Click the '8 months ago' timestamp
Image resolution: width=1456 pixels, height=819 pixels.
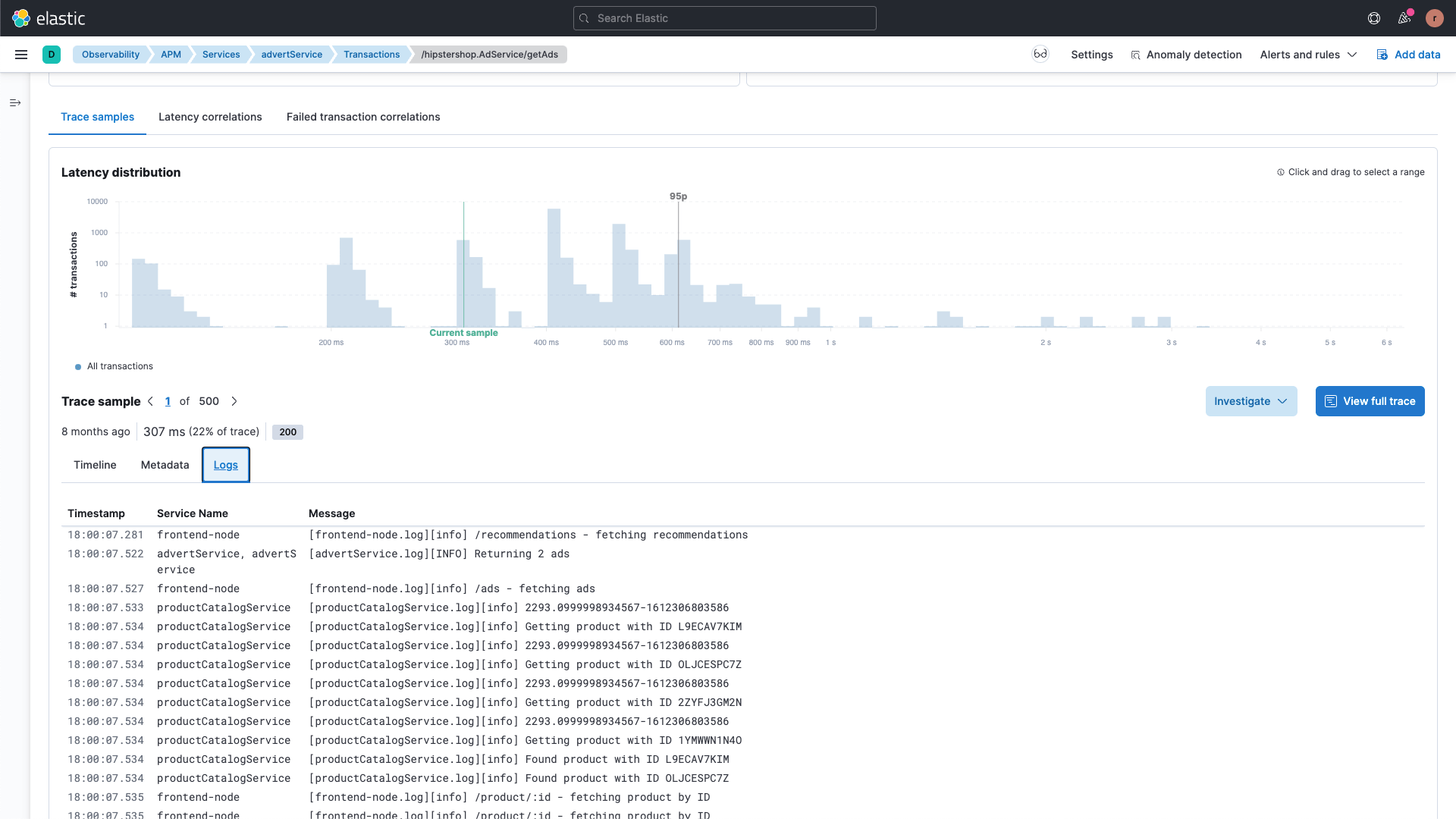click(96, 431)
